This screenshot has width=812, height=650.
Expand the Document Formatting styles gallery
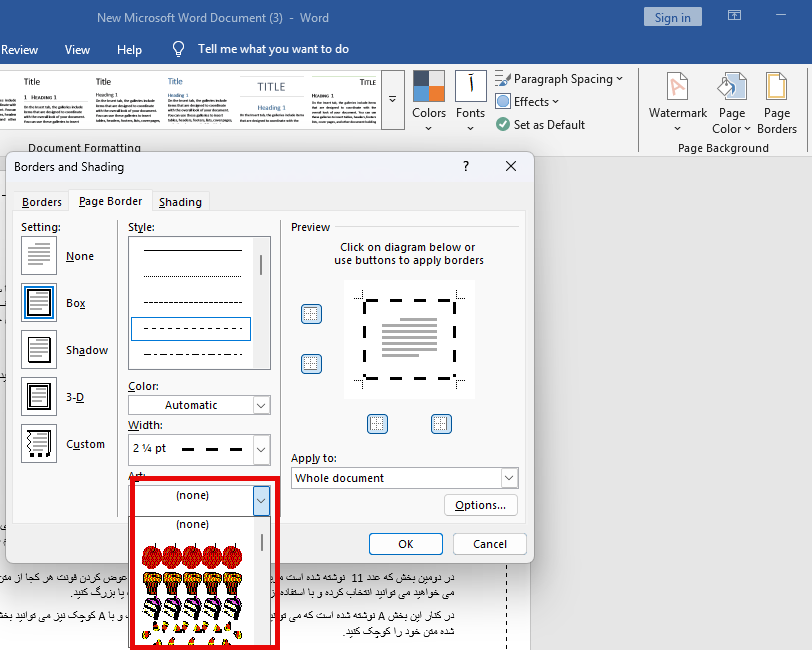tap(393, 99)
